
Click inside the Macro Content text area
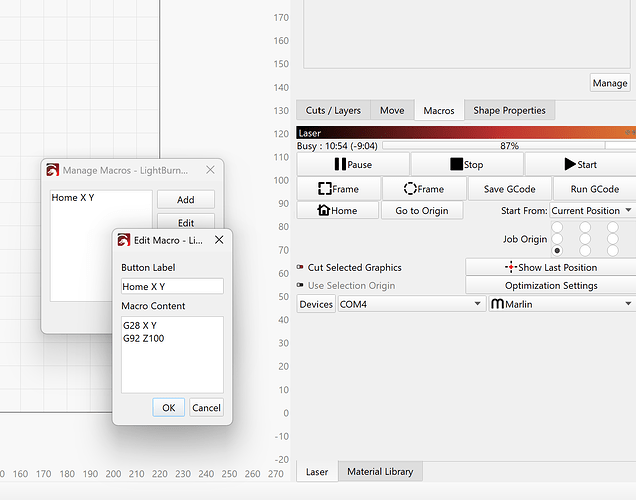(172, 355)
